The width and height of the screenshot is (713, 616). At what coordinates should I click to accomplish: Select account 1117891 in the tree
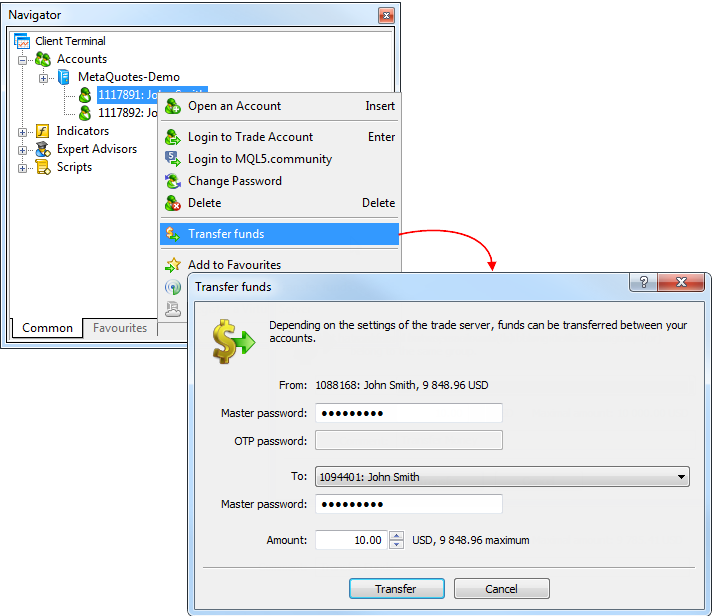127,95
